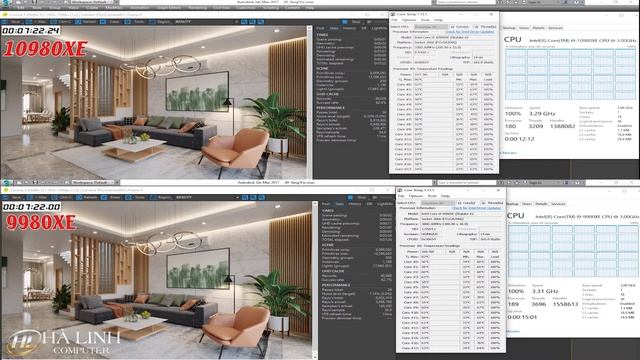This screenshot has height=360, width=640.
Task: Click Refresh in the 9980XE Corona frame buffer
Action: 87,197
